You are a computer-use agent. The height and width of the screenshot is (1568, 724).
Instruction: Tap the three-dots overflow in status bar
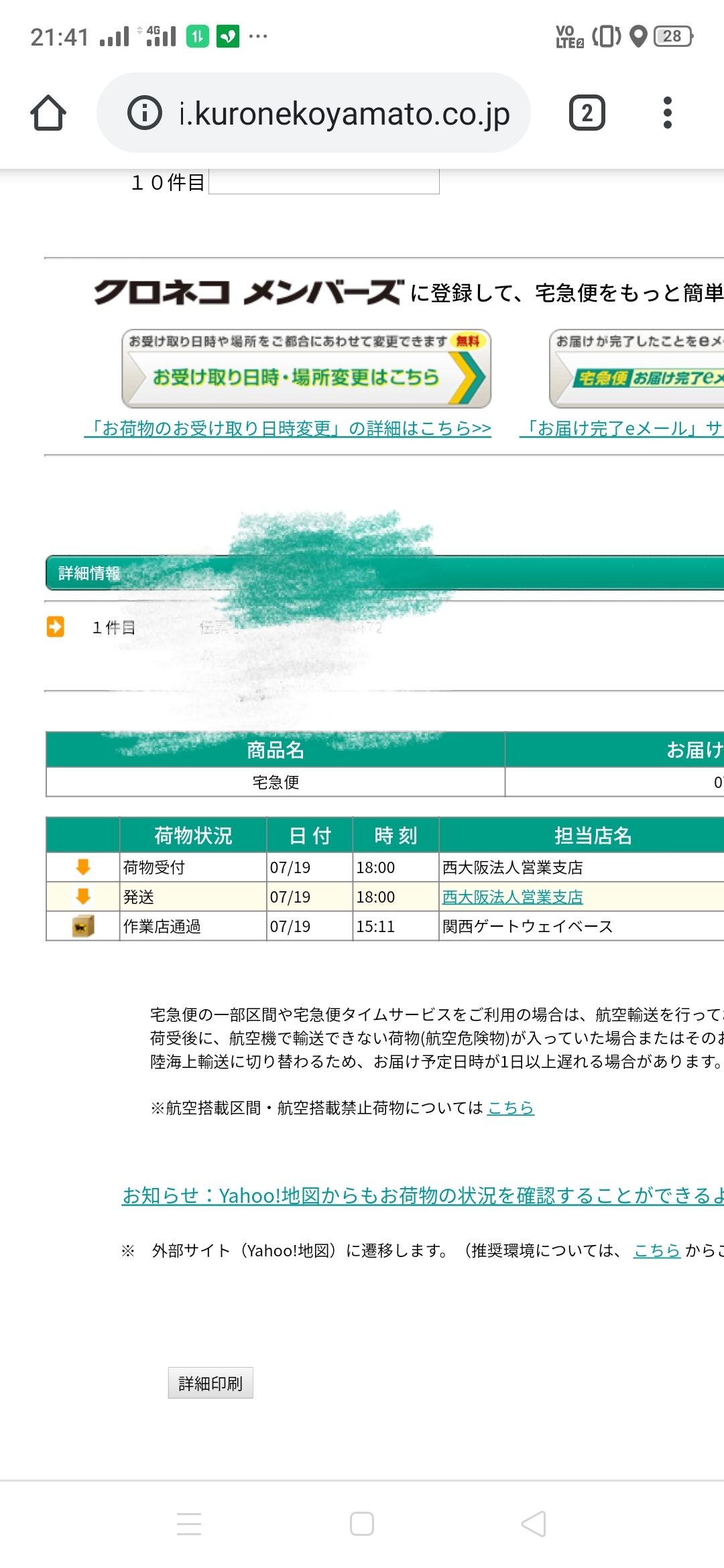pos(258,36)
